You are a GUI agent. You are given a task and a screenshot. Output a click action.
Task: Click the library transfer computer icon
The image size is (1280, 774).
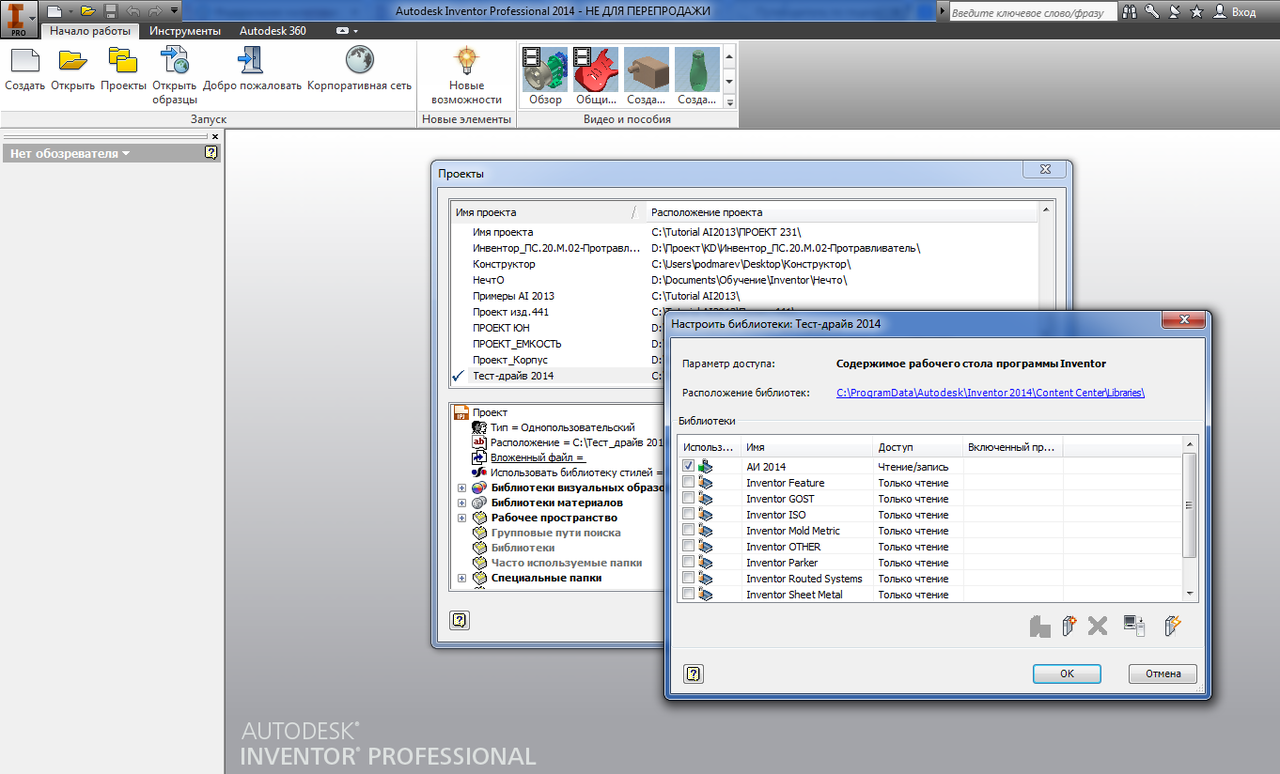(1134, 626)
